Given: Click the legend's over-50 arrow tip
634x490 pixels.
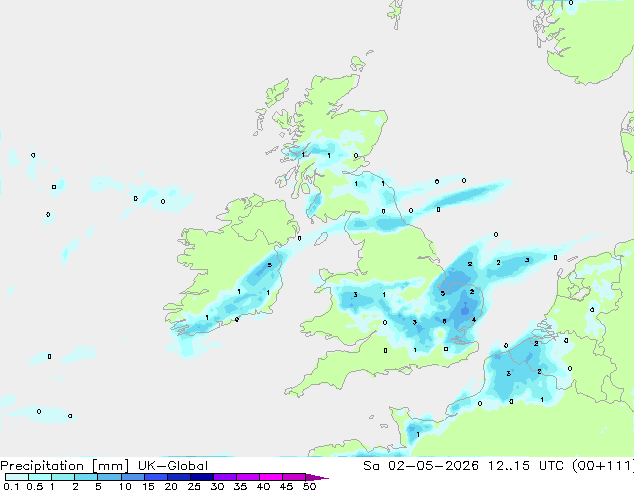Looking at the screenshot, I should [317, 477].
